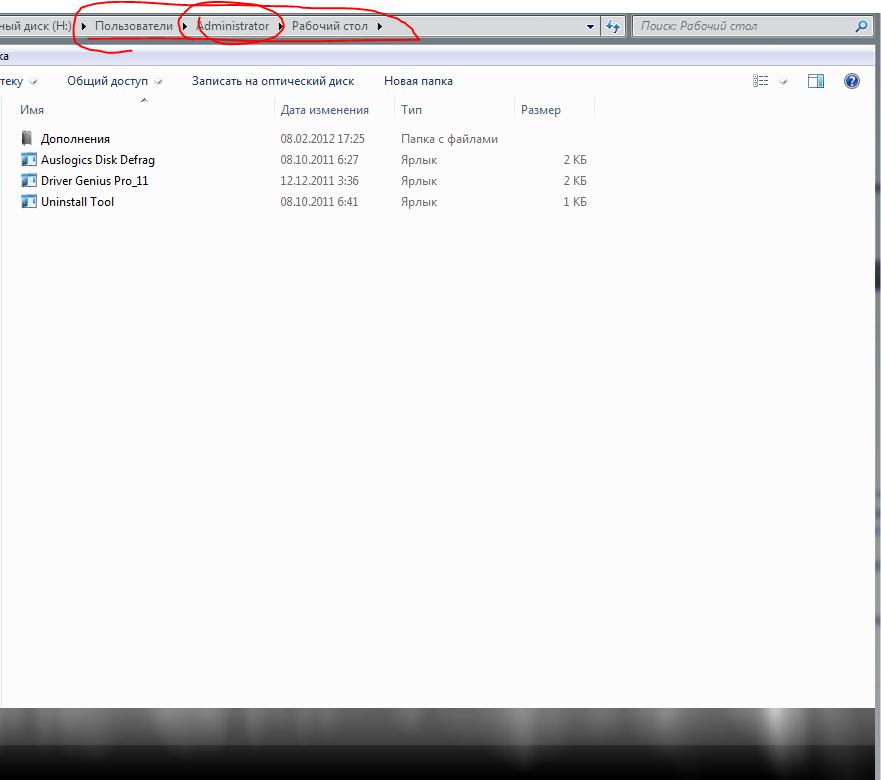Click the refresh button beside the address bar
Screen dimensions: 881x780
[612, 26]
